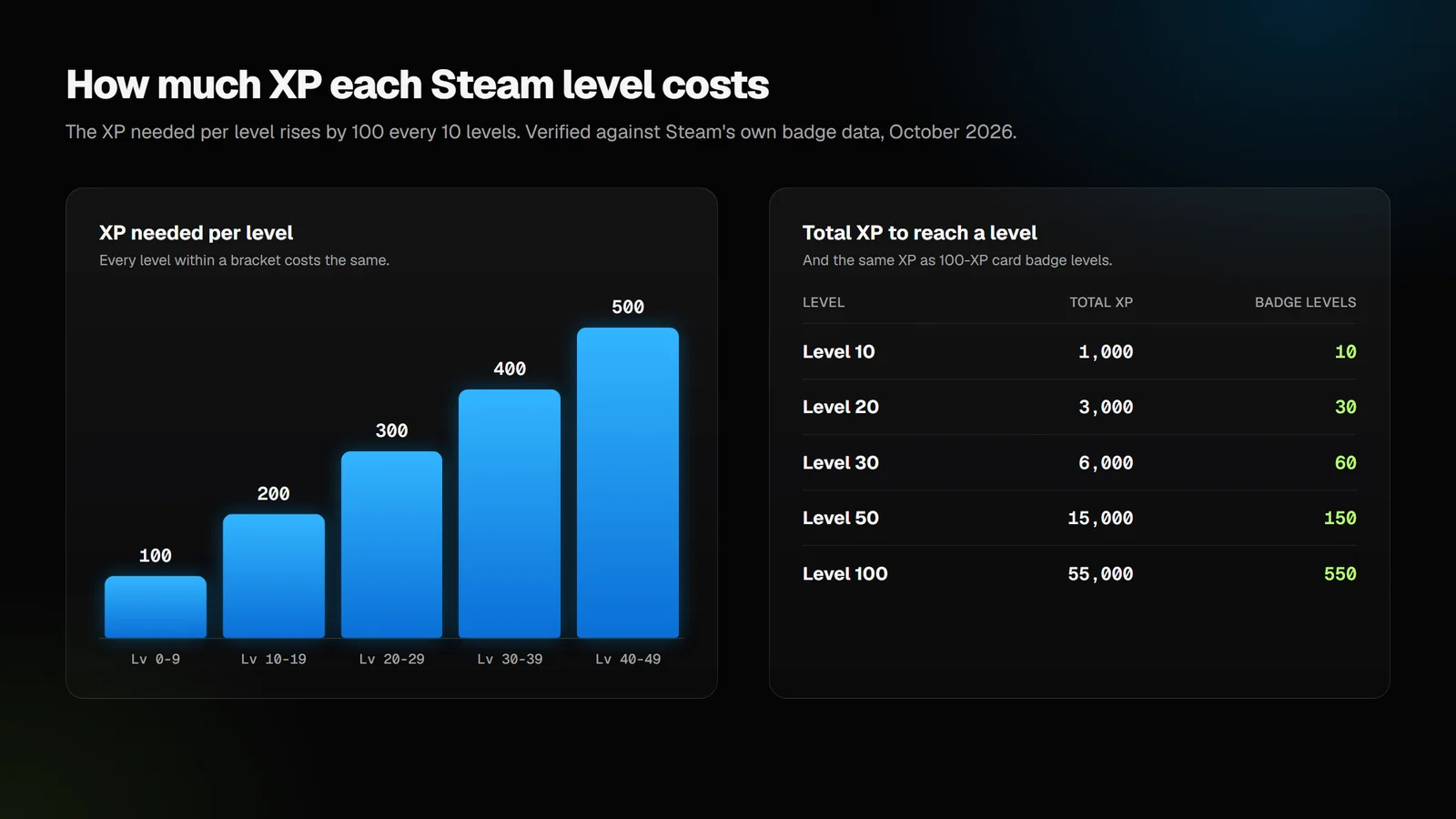Click the 3,000 total XP cell
The width and height of the screenshot is (1456, 819).
point(1106,408)
